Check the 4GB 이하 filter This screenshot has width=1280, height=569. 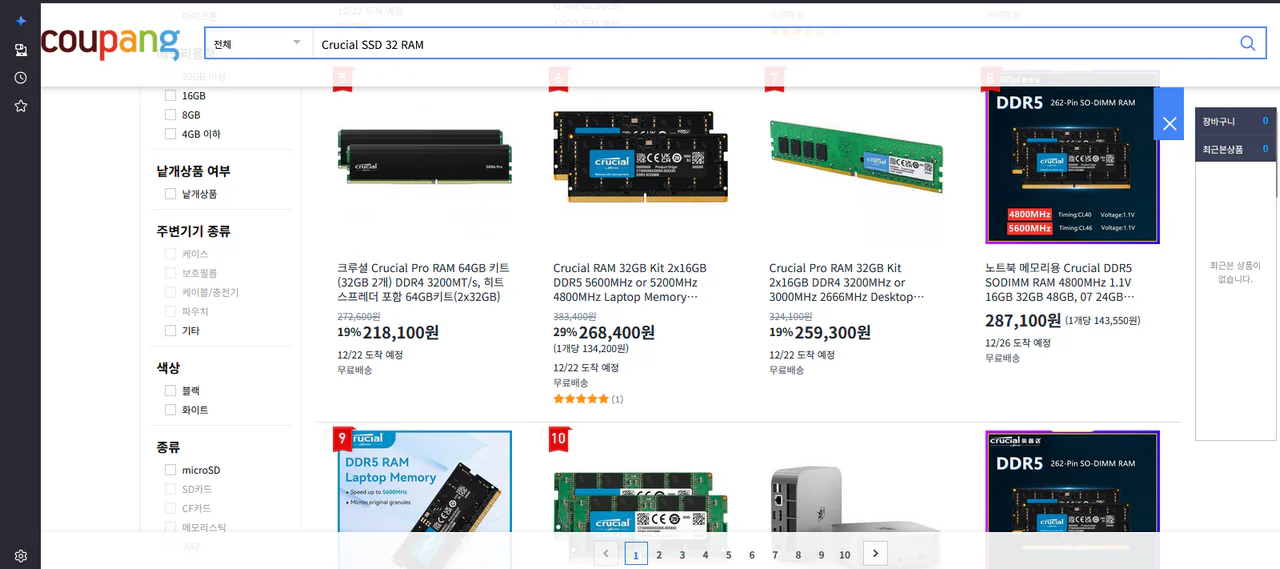tap(171, 134)
